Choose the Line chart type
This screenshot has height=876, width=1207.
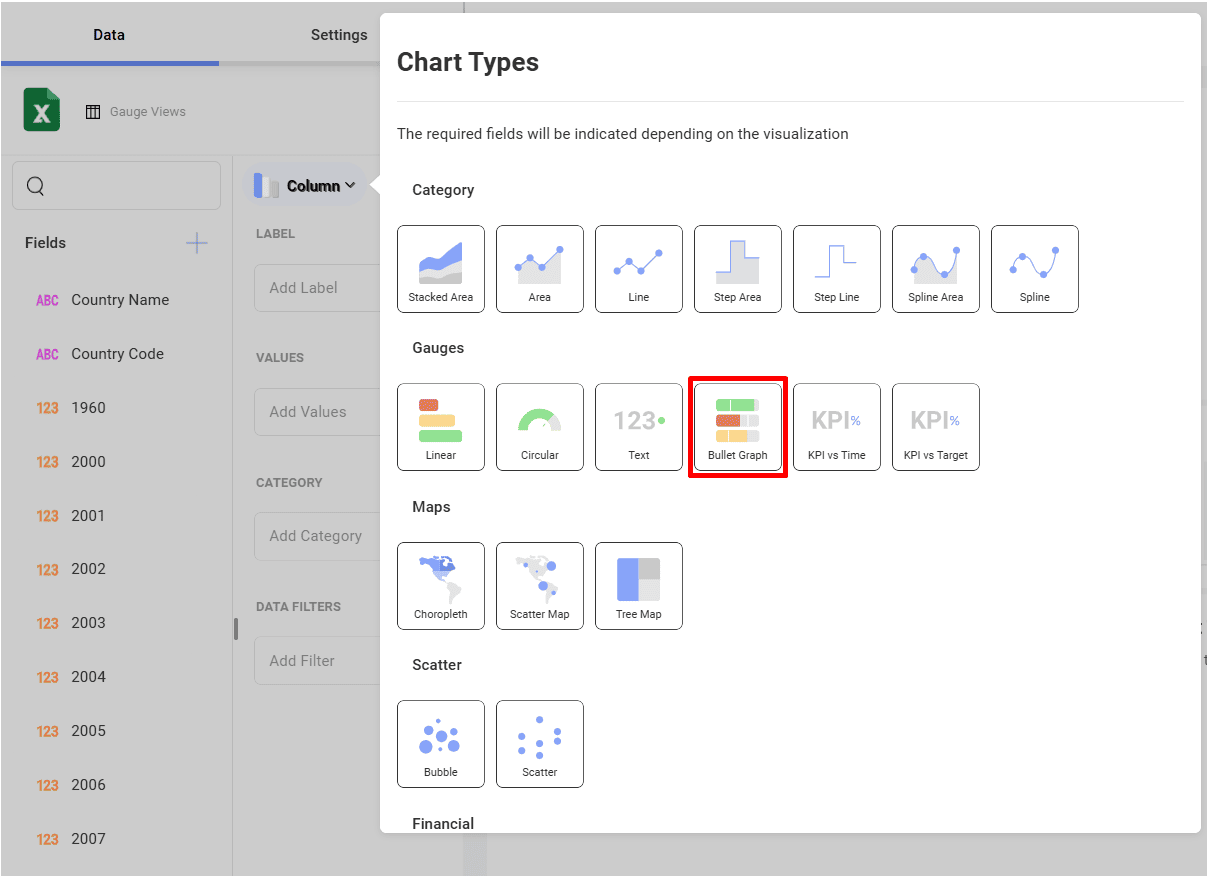639,269
